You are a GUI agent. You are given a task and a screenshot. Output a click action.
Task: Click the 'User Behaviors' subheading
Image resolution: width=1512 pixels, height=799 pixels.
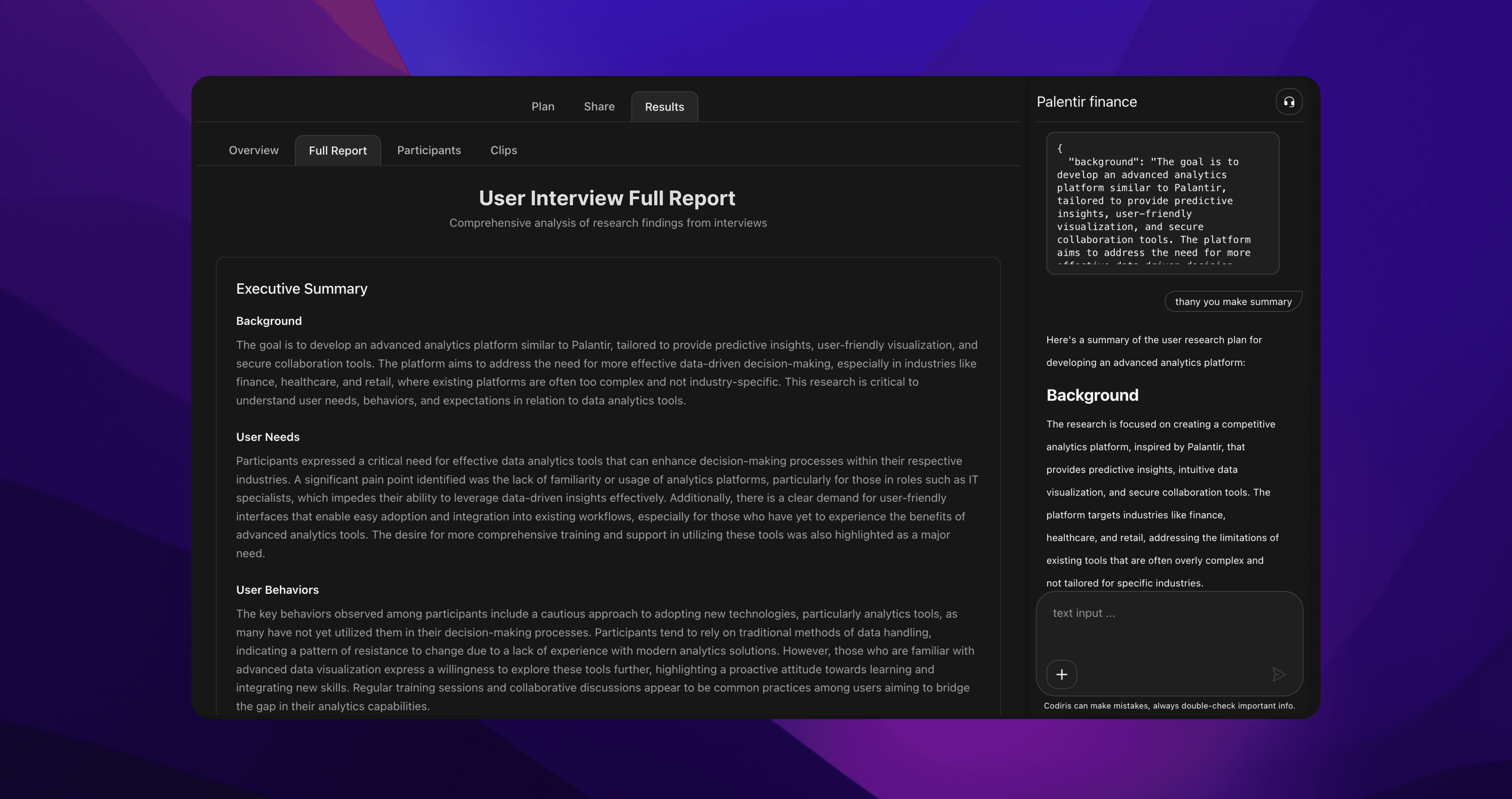pyautogui.click(x=277, y=590)
